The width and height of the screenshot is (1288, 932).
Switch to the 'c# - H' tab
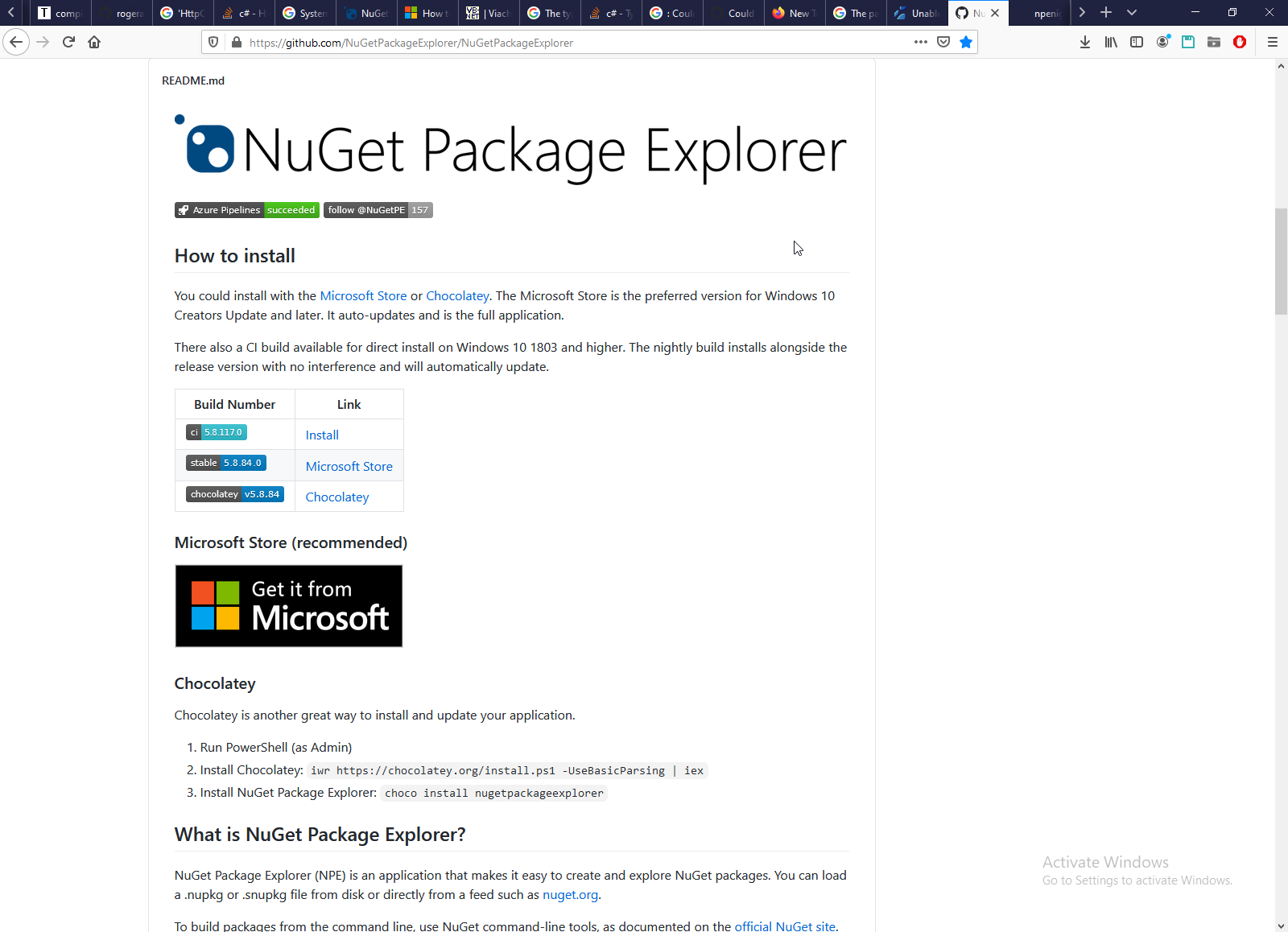pyautogui.click(x=243, y=13)
